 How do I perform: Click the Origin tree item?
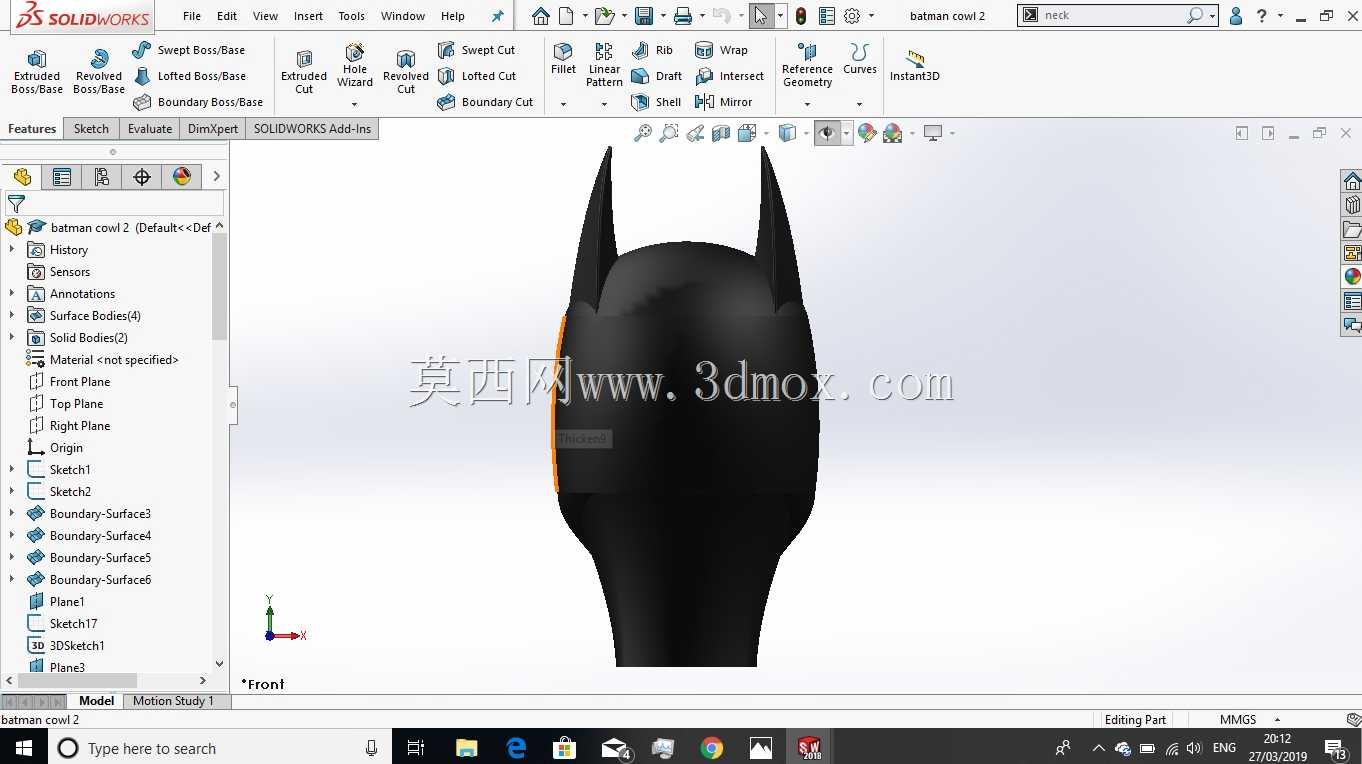point(55,448)
